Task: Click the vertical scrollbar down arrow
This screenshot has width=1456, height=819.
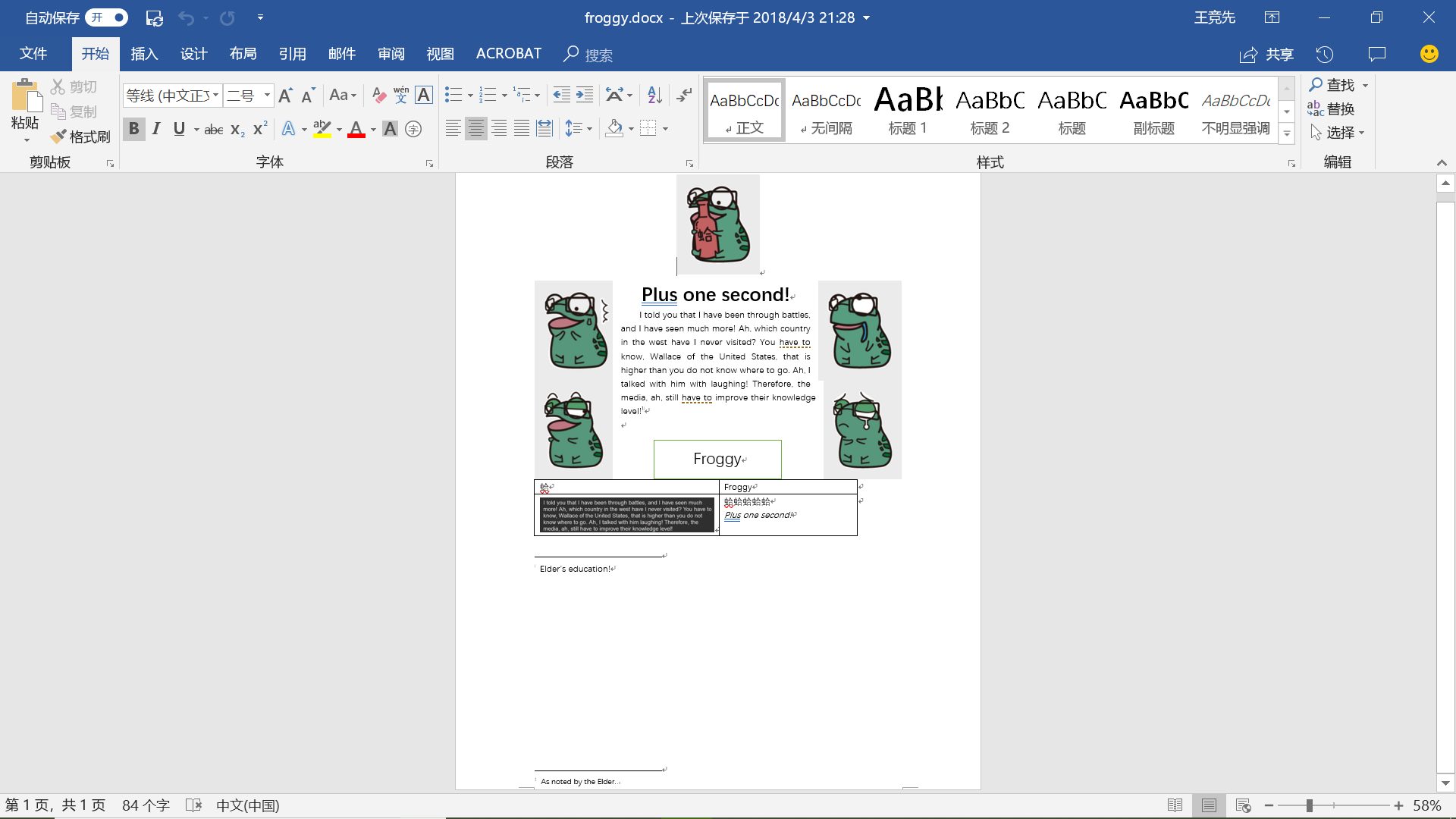Action: coord(1445,783)
